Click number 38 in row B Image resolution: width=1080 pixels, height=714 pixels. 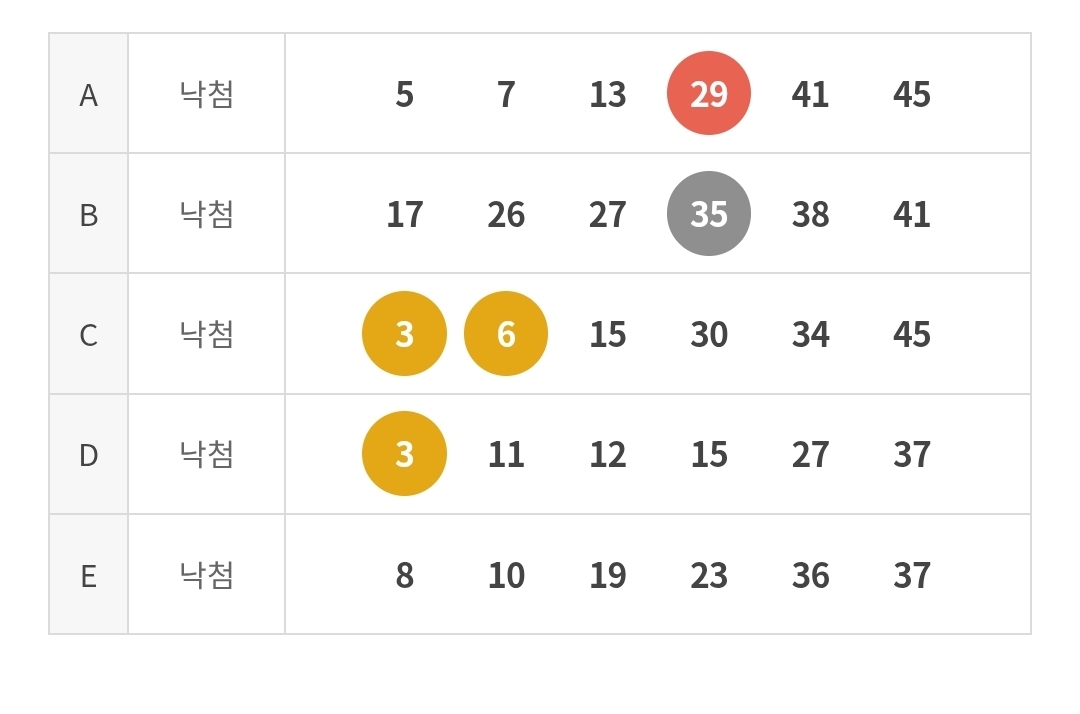(x=810, y=214)
